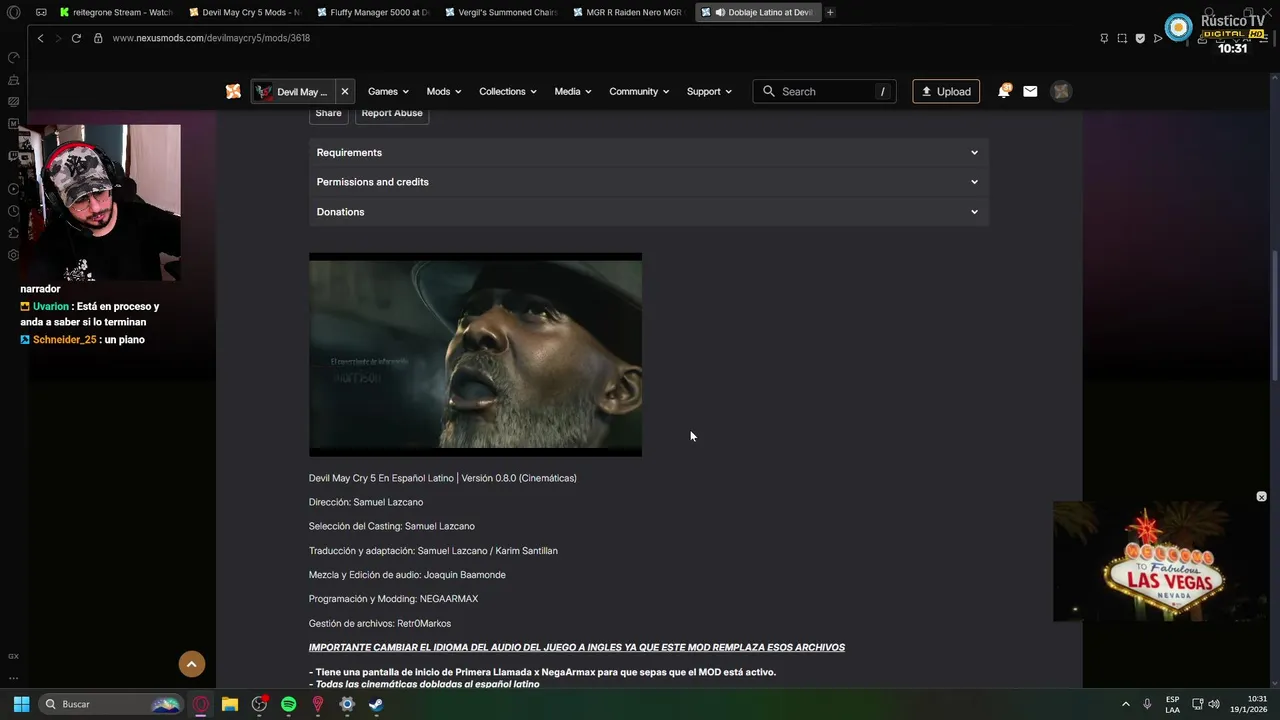The height and width of the screenshot is (720, 1280).
Task: Open the Mods dropdown menu
Action: point(444,91)
